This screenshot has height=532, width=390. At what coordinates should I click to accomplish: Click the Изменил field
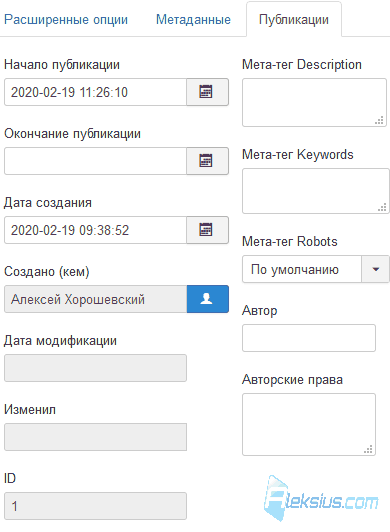point(95,437)
